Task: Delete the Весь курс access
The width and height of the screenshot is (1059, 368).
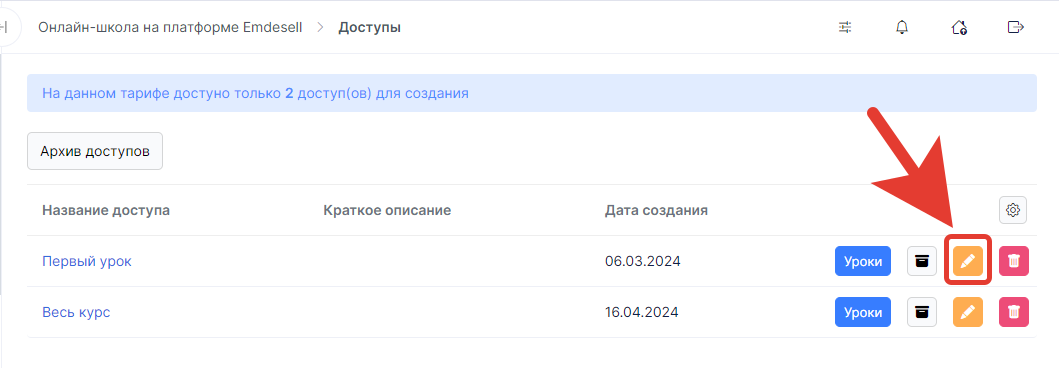Action: [x=1014, y=312]
